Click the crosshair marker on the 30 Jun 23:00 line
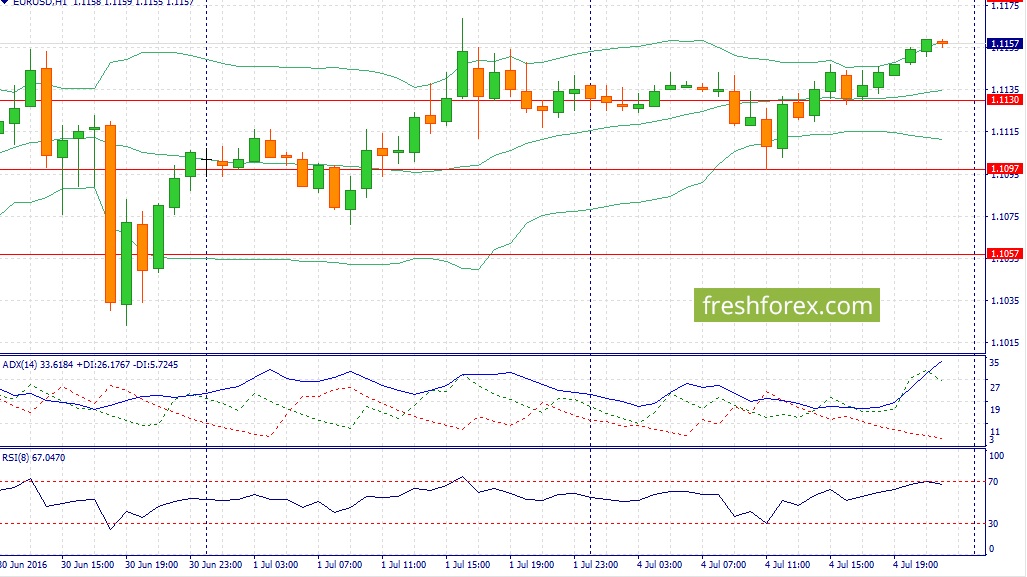 pos(207,159)
